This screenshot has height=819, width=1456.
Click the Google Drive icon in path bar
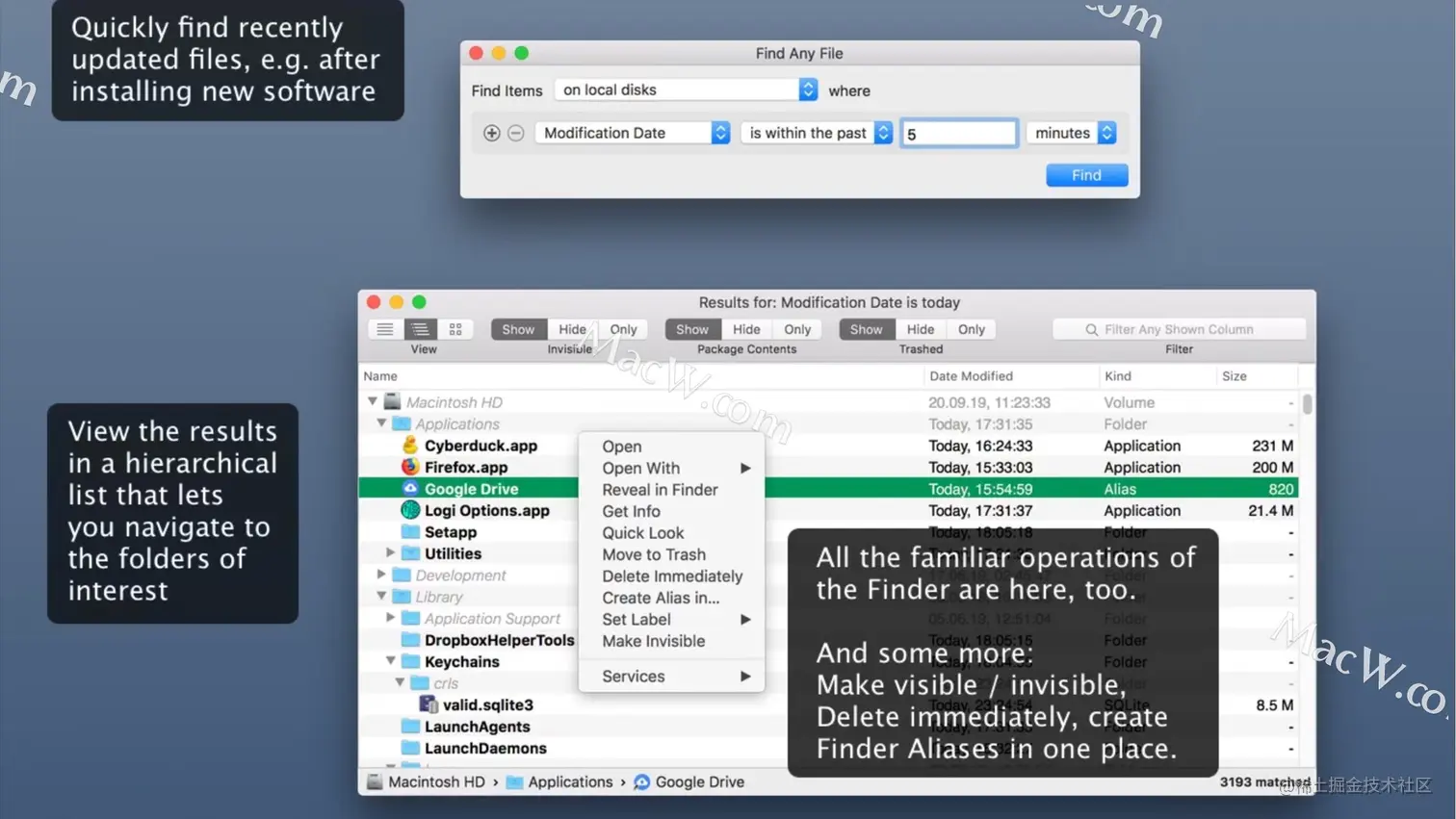tap(642, 781)
